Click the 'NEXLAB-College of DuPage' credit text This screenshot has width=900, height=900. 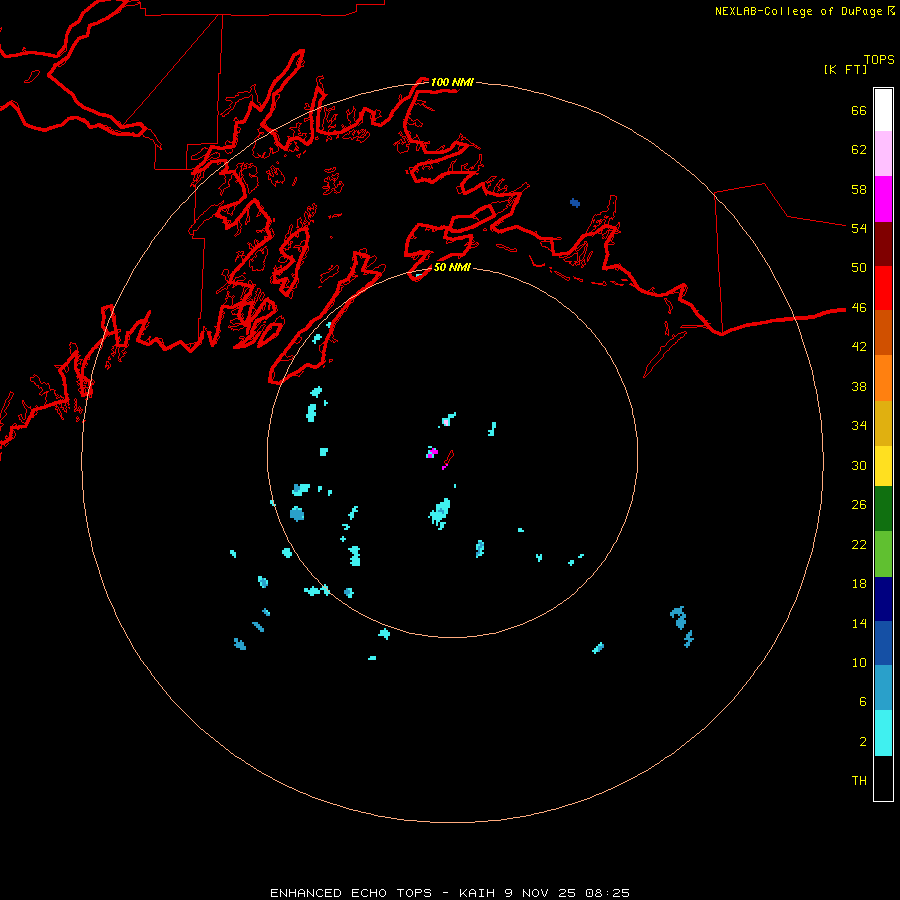tap(800, 11)
